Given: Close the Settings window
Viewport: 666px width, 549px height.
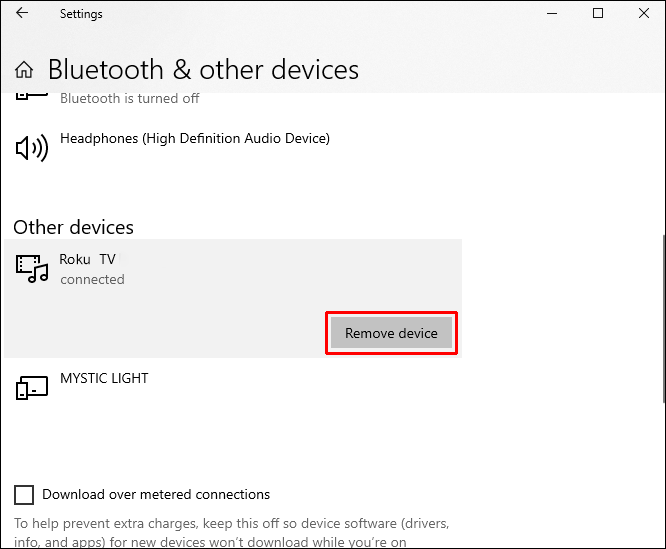Looking at the screenshot, I should 643,14.
